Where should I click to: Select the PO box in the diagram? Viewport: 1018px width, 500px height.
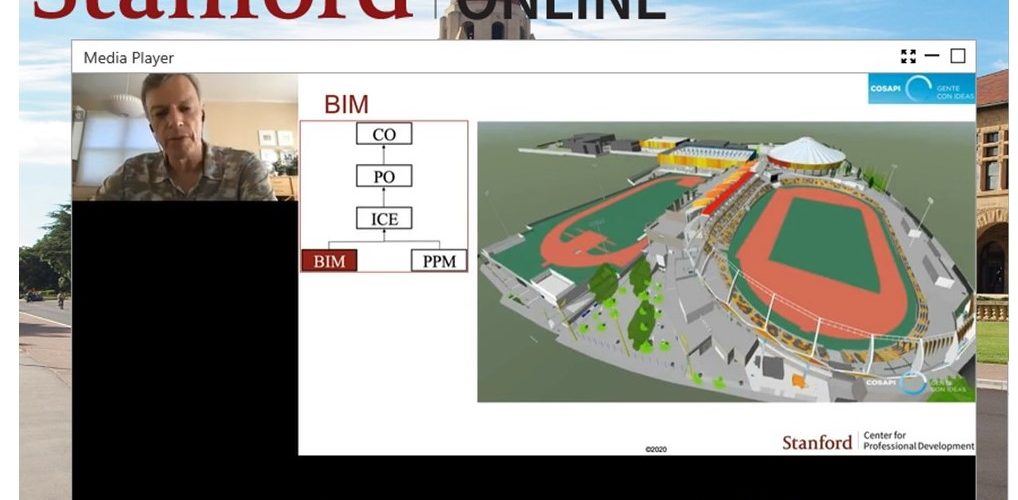(x=384, y=176)
